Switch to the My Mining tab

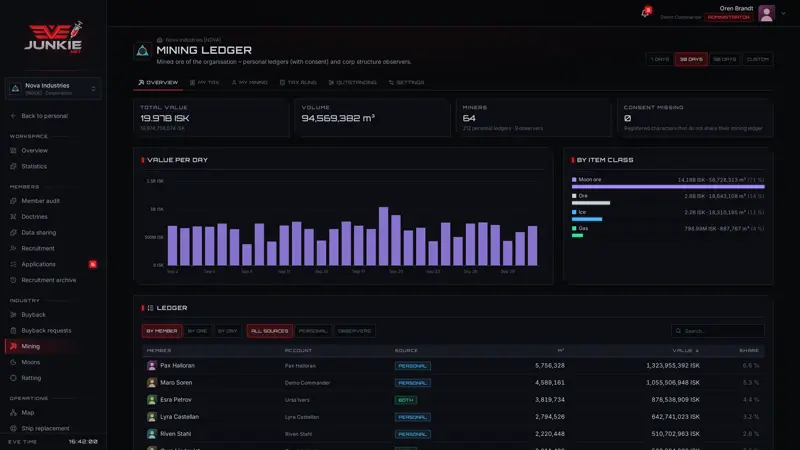pos(249,83)
